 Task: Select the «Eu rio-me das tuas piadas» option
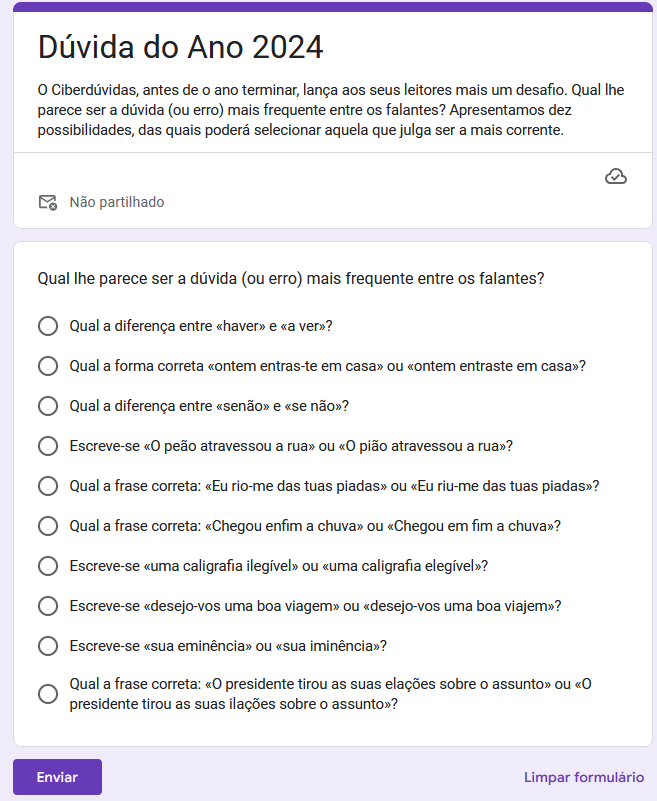pos(47,486)
